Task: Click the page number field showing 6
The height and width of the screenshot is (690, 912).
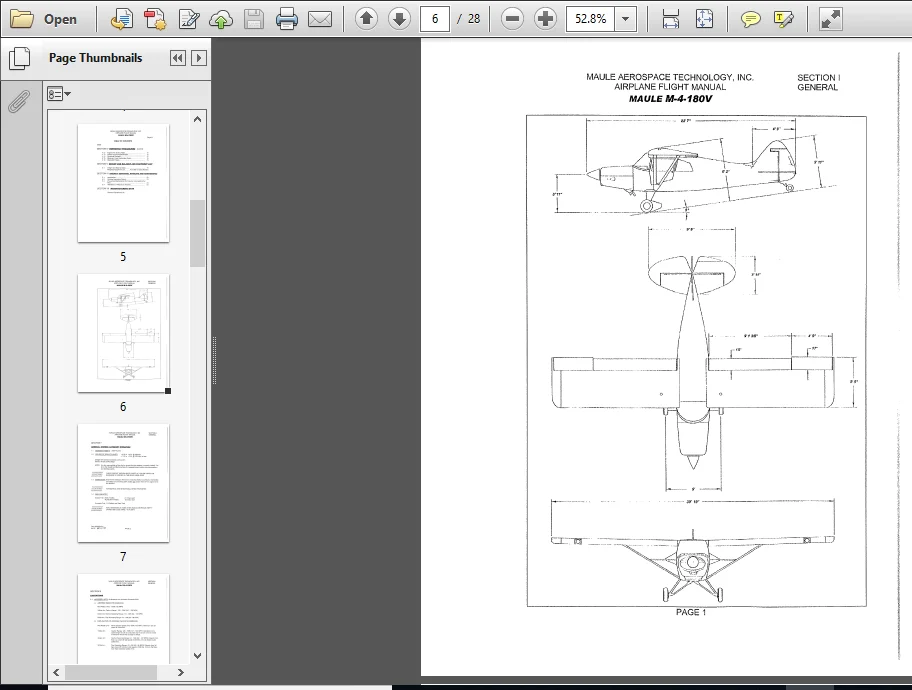Action: (434, 19)
